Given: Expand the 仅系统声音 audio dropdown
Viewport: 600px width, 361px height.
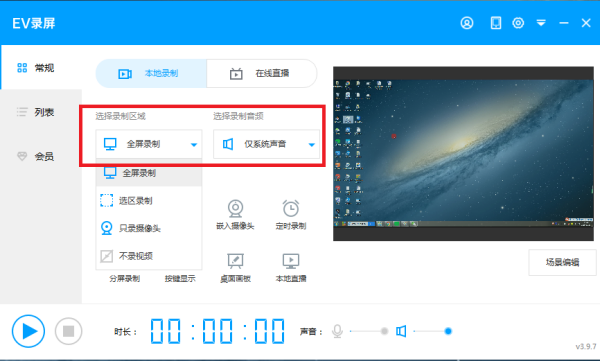Looking at the screenshot, I should click(266, 144).
